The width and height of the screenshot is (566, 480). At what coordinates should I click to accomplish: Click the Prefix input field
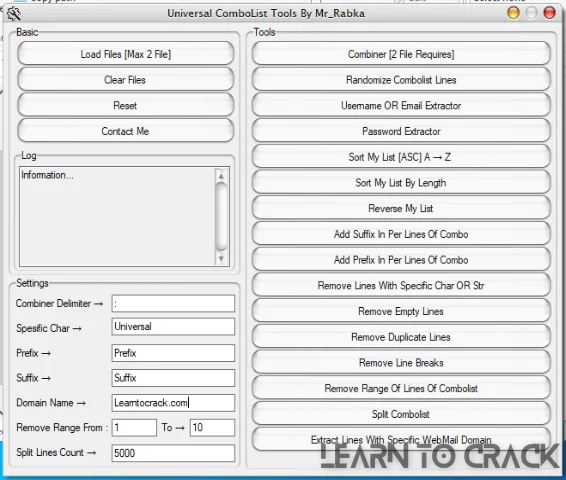173,353
